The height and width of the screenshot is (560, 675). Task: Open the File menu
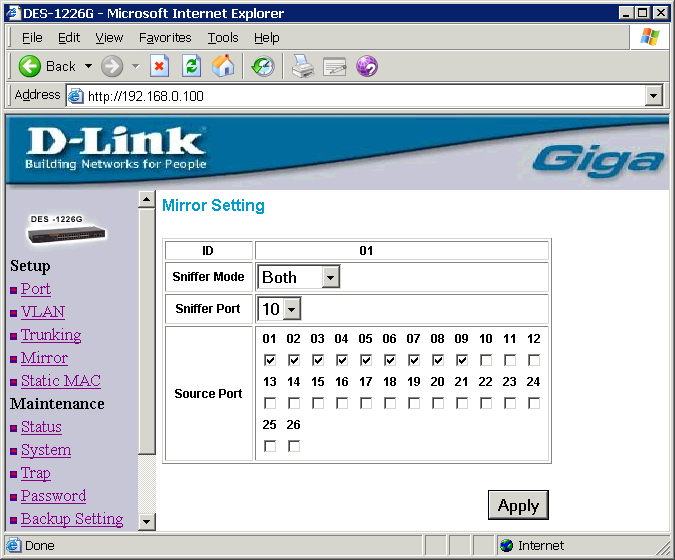pyautogui.click(x=32, y=38)
